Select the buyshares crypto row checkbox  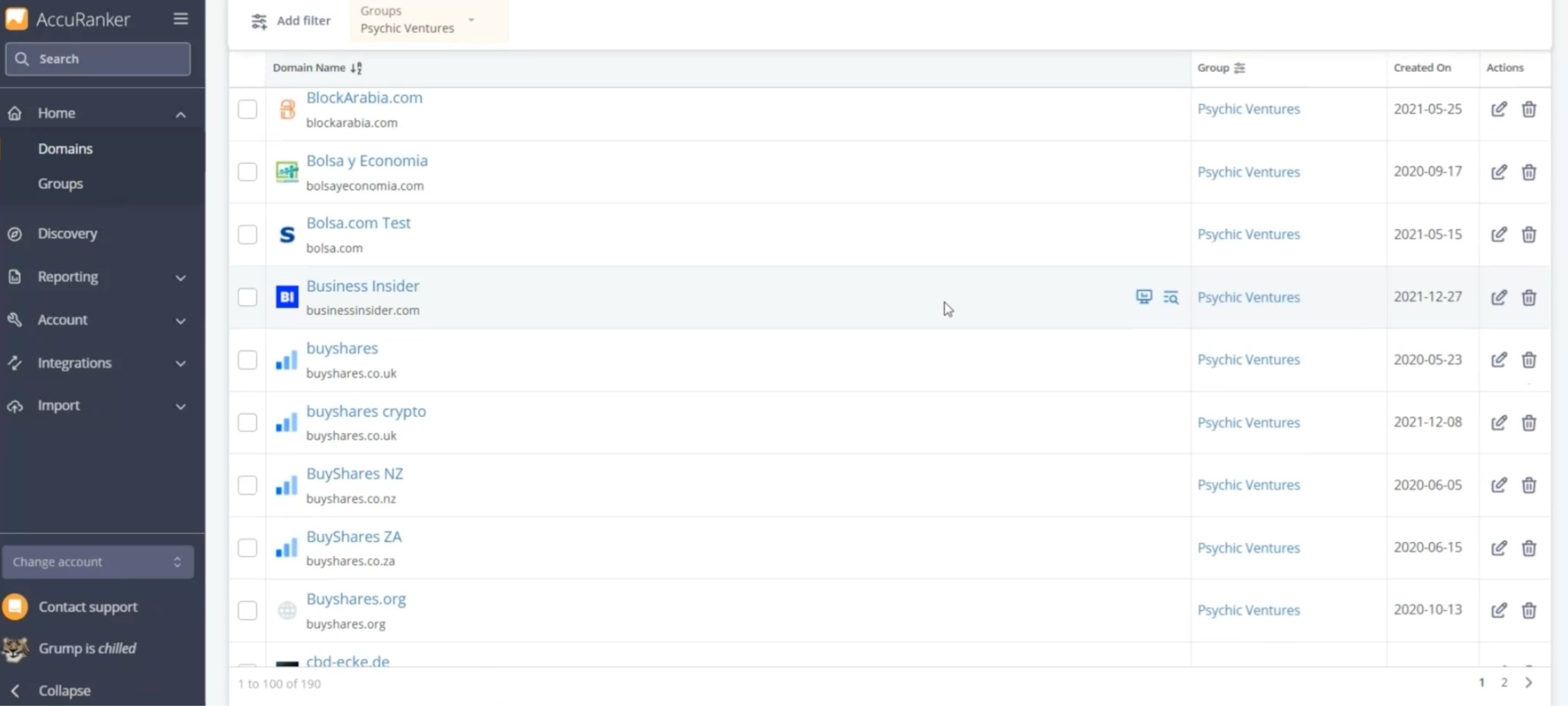[247, 422]
